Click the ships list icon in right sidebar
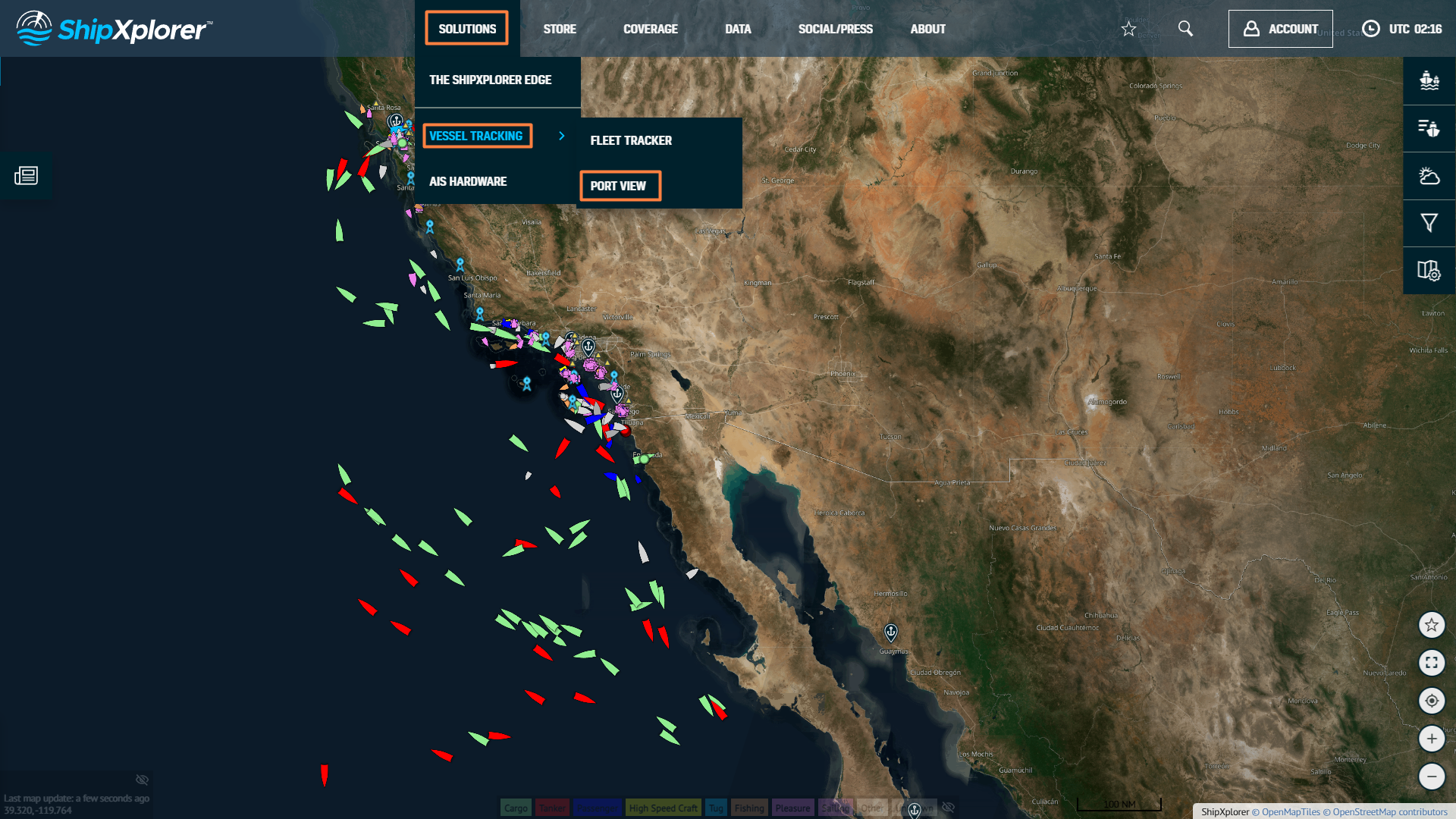The image size is (1456, 819). click(1429, 128)
